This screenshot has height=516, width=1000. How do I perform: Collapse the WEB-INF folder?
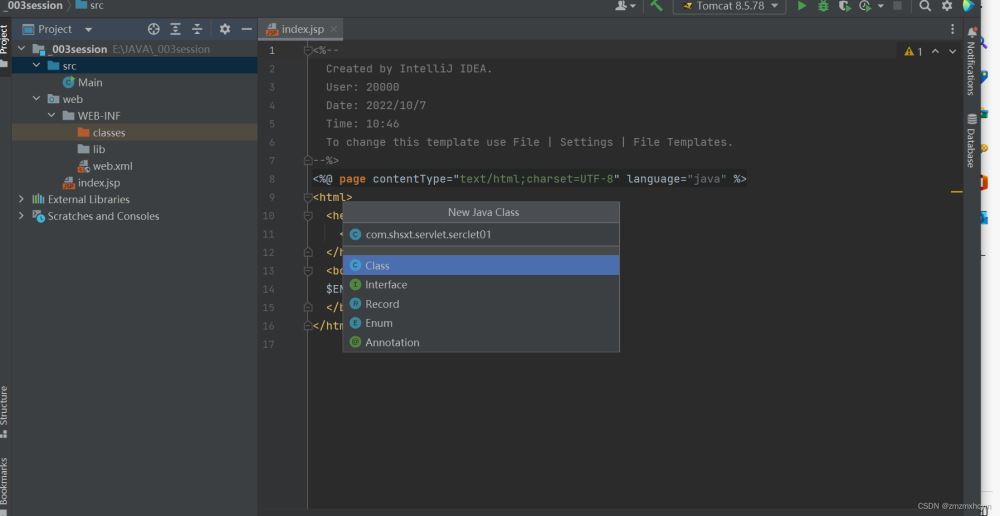[52, 116]
